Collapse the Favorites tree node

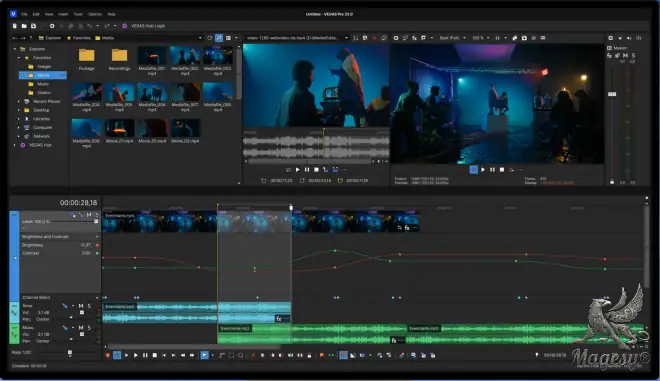(19, 58)
